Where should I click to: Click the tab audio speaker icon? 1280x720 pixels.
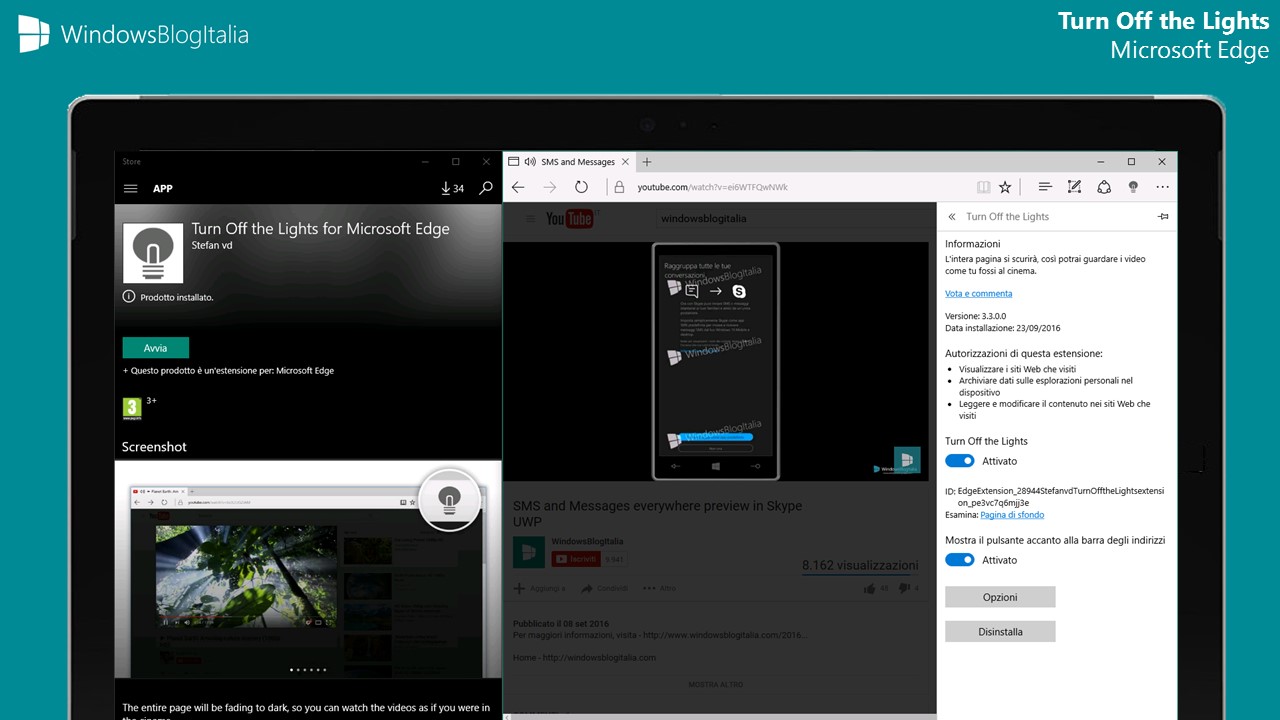(530, 162)
